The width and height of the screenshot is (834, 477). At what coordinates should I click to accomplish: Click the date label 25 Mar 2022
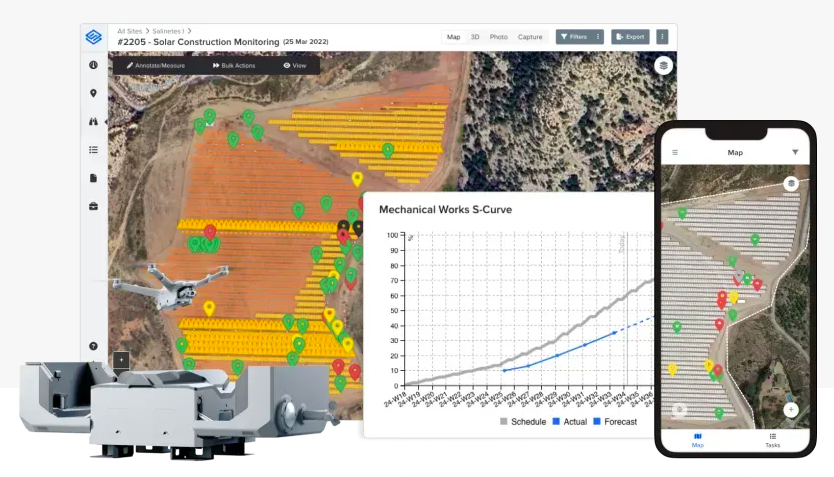tap(305, 42)
